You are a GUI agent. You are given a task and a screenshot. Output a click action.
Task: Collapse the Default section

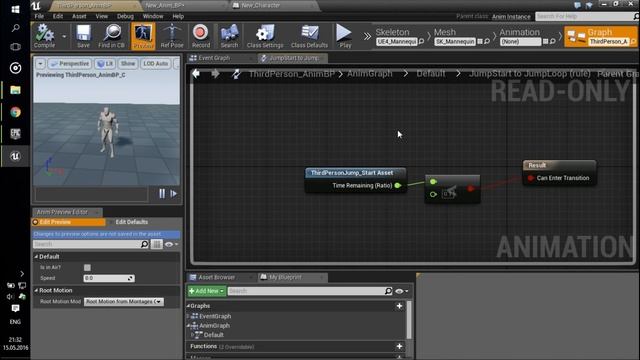click(36, 257)
